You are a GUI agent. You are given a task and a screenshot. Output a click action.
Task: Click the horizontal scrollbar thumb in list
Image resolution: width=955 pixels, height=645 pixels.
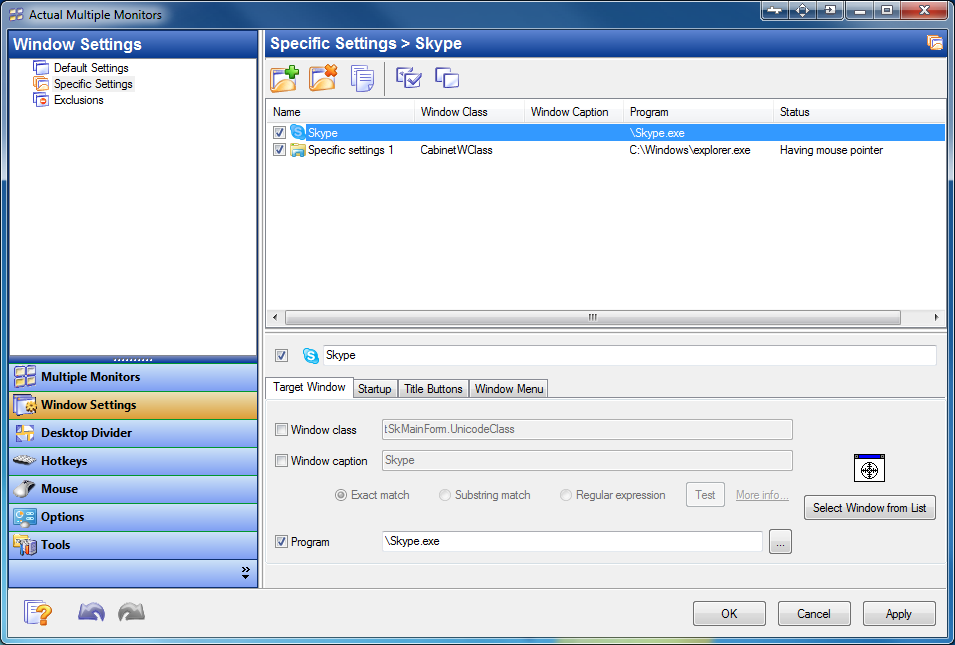pos(593,317)
